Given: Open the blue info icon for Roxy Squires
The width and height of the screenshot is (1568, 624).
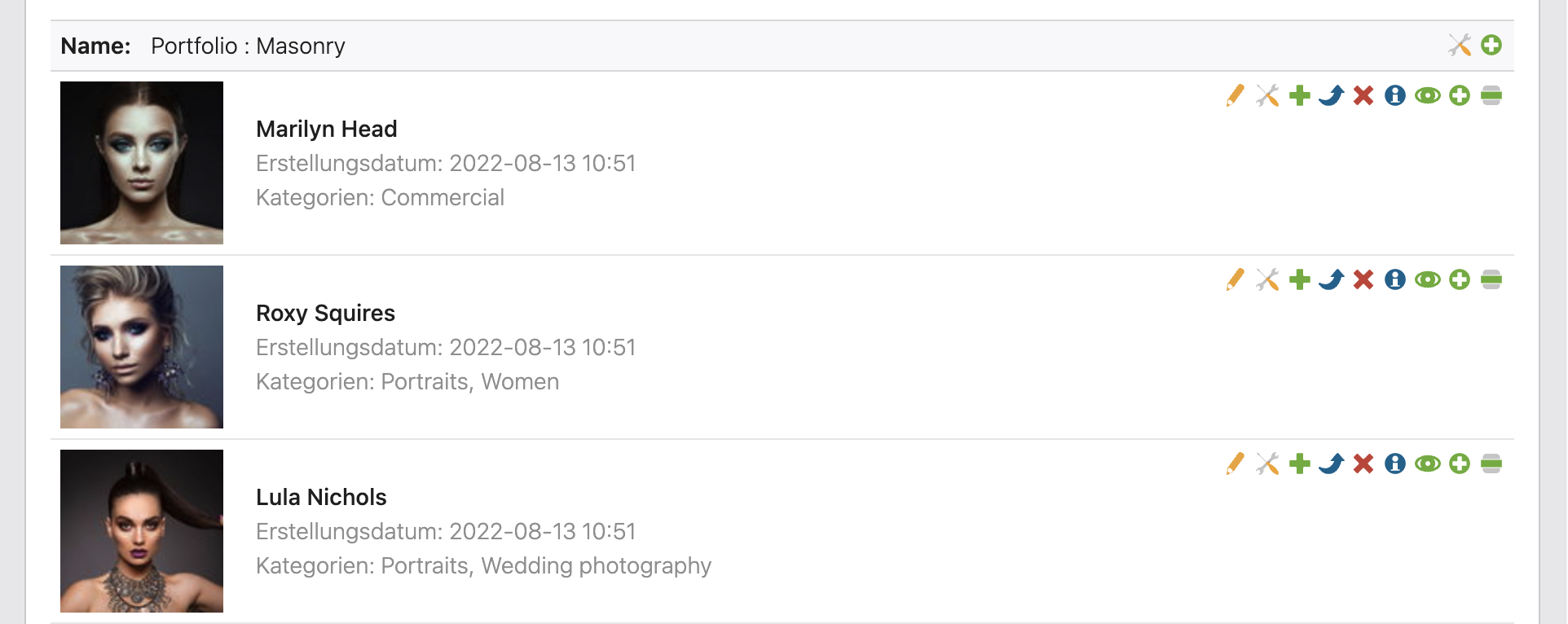Looking at the screenshot, I should coord(1395,279).
